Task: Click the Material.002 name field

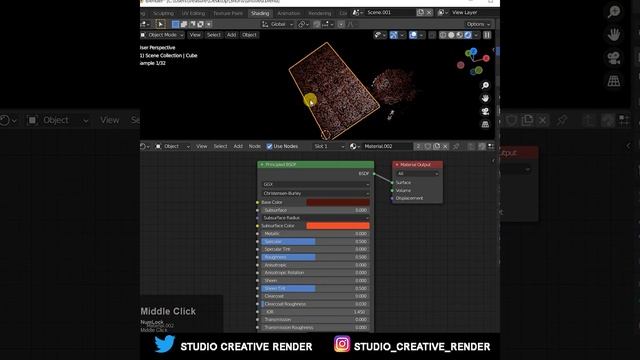Action: [387, 146]
